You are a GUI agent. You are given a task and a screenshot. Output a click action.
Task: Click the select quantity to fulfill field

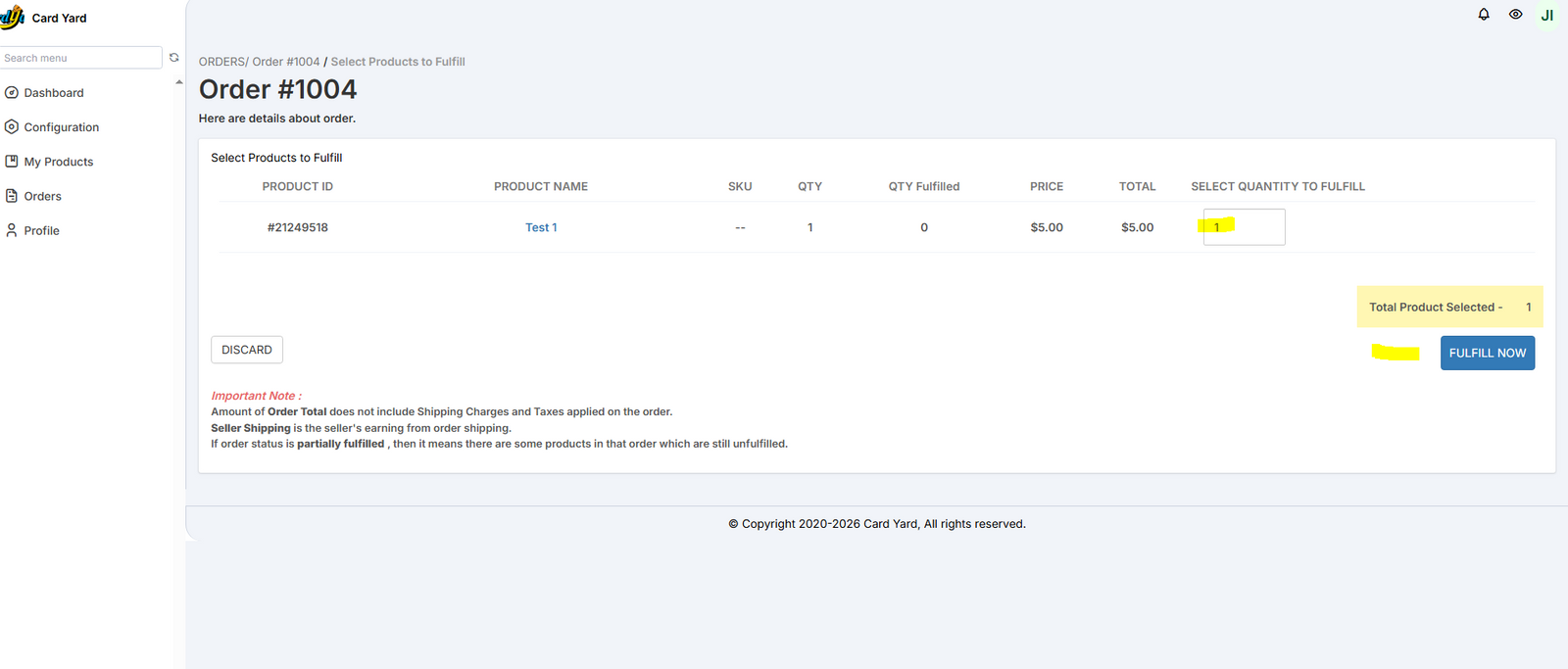(x=1244, y=227)
